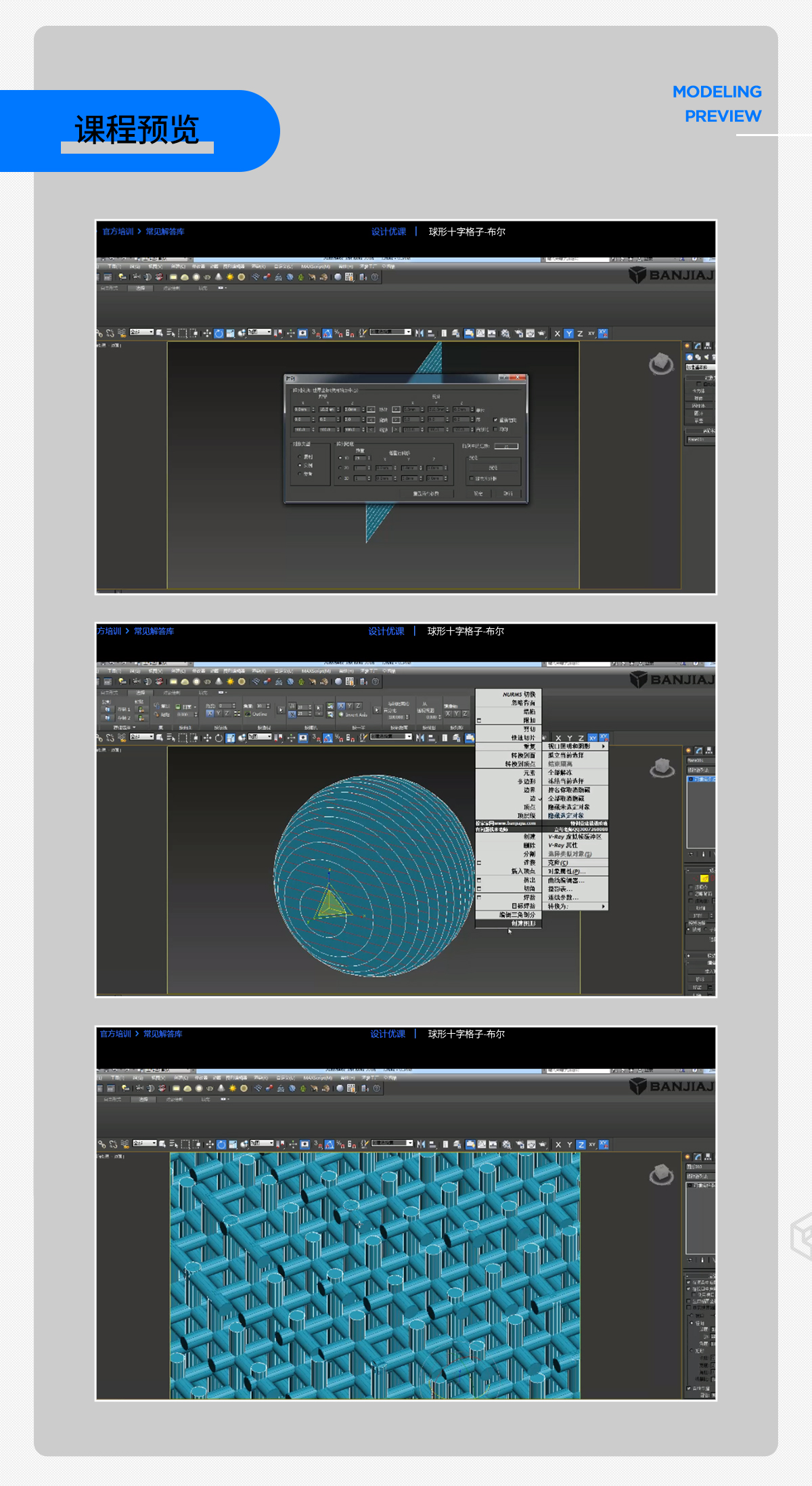
Task: Select 3D radio button in Array dialog
Action: [x=340, y=478]
